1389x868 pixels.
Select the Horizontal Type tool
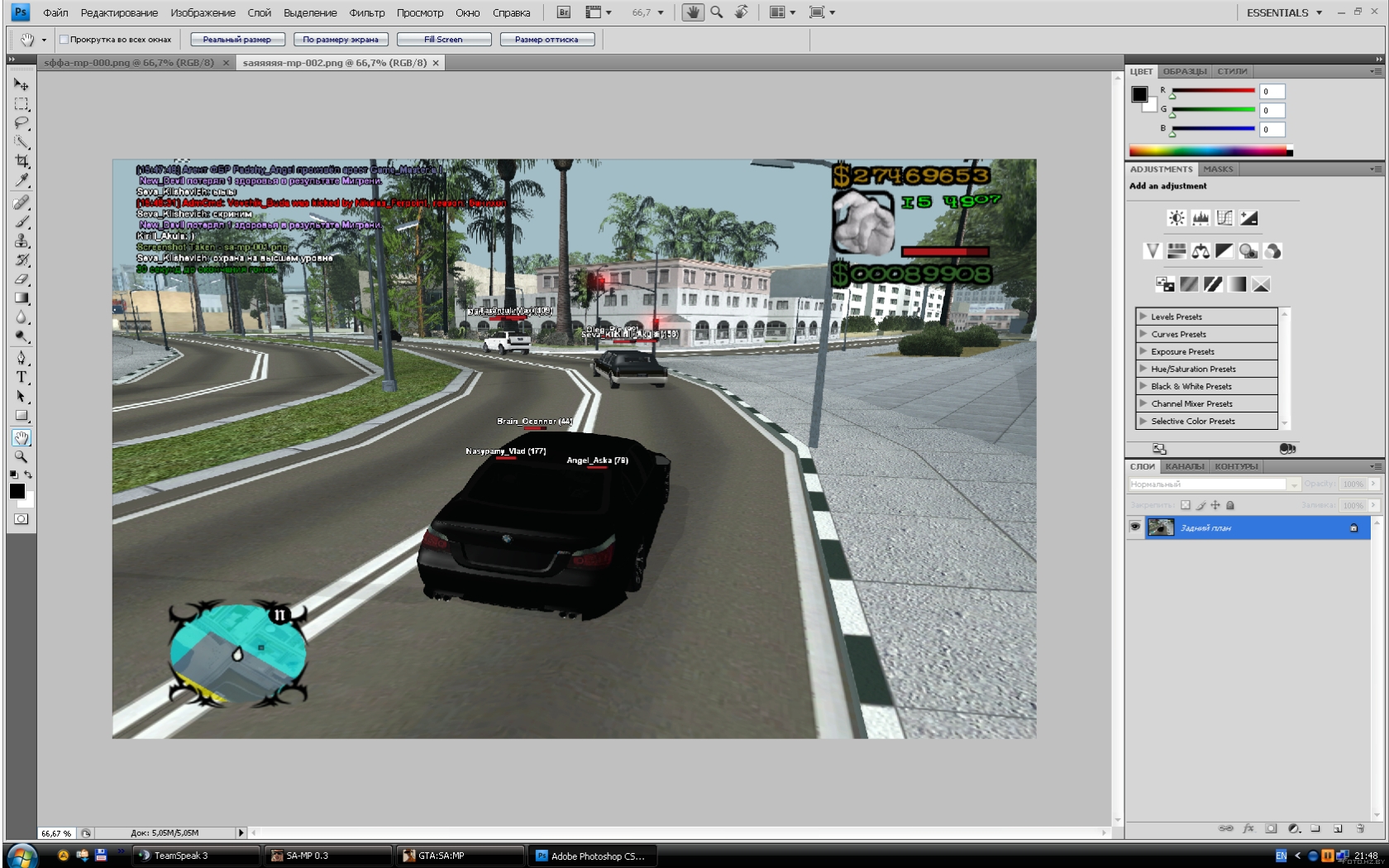(x=21, y=377)
